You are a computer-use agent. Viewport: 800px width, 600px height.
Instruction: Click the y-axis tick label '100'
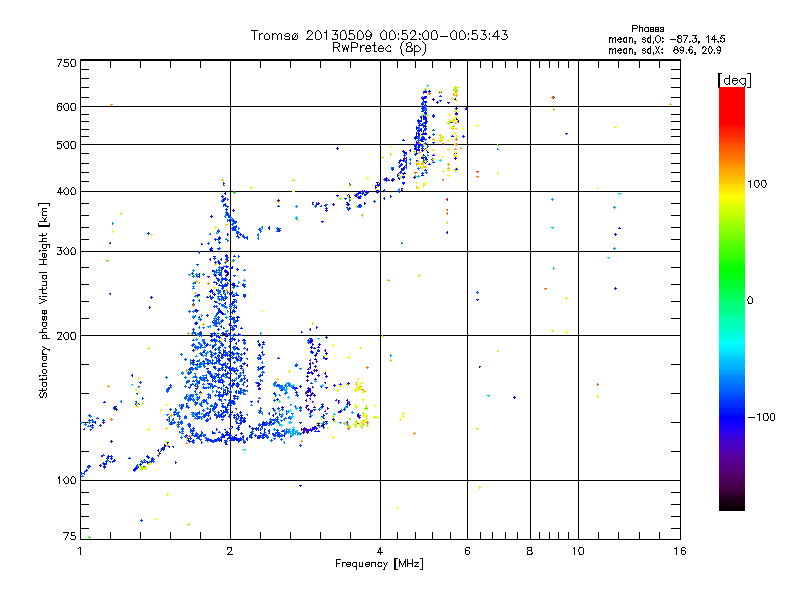pos(66,481)
